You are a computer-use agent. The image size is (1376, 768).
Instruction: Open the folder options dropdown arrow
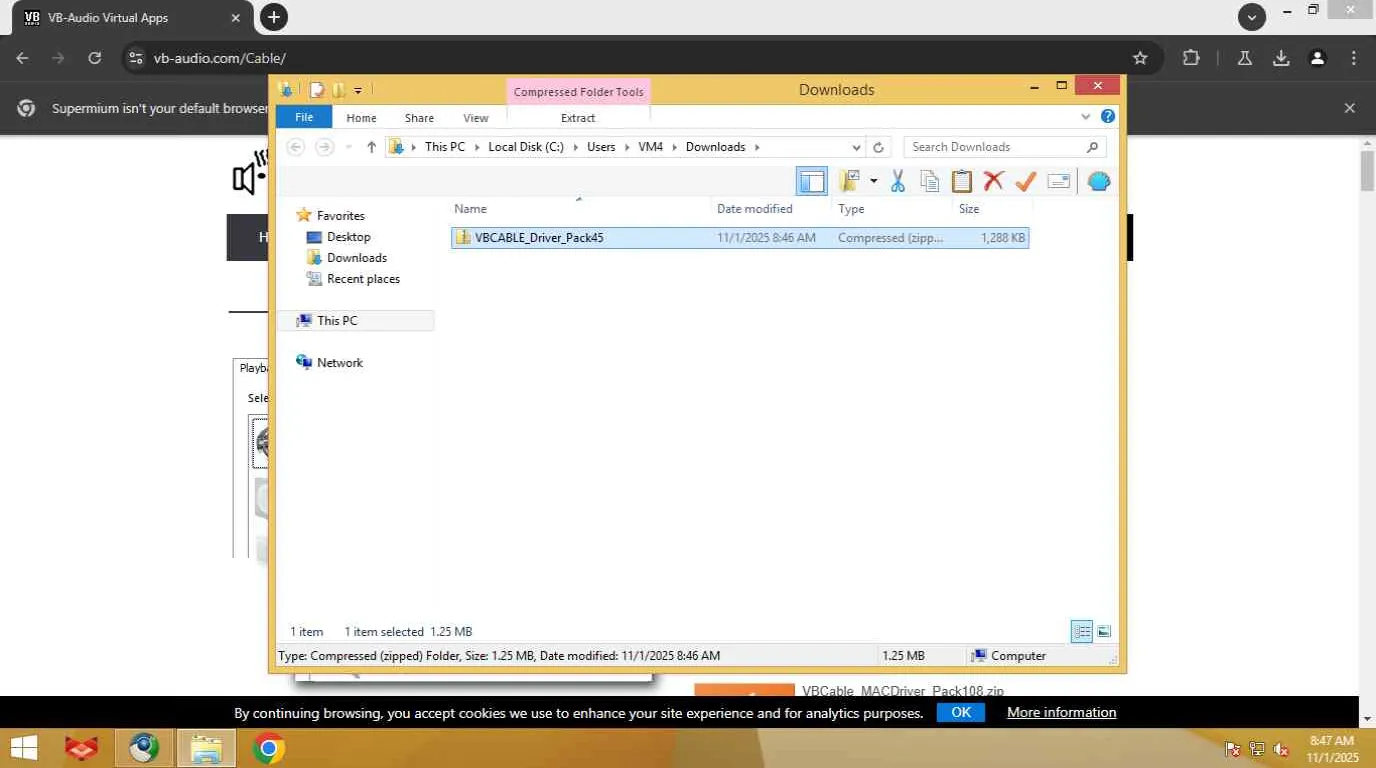coord(873,181)
